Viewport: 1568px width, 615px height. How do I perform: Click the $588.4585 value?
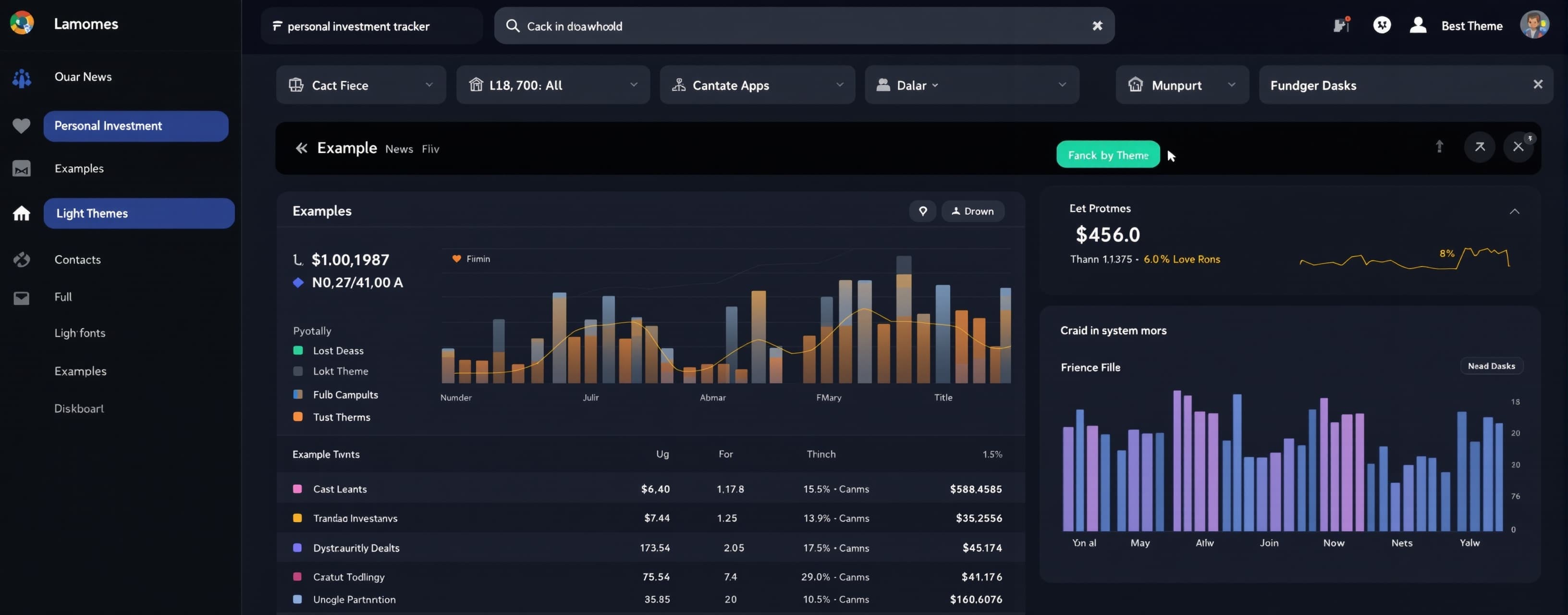(976, 489)
